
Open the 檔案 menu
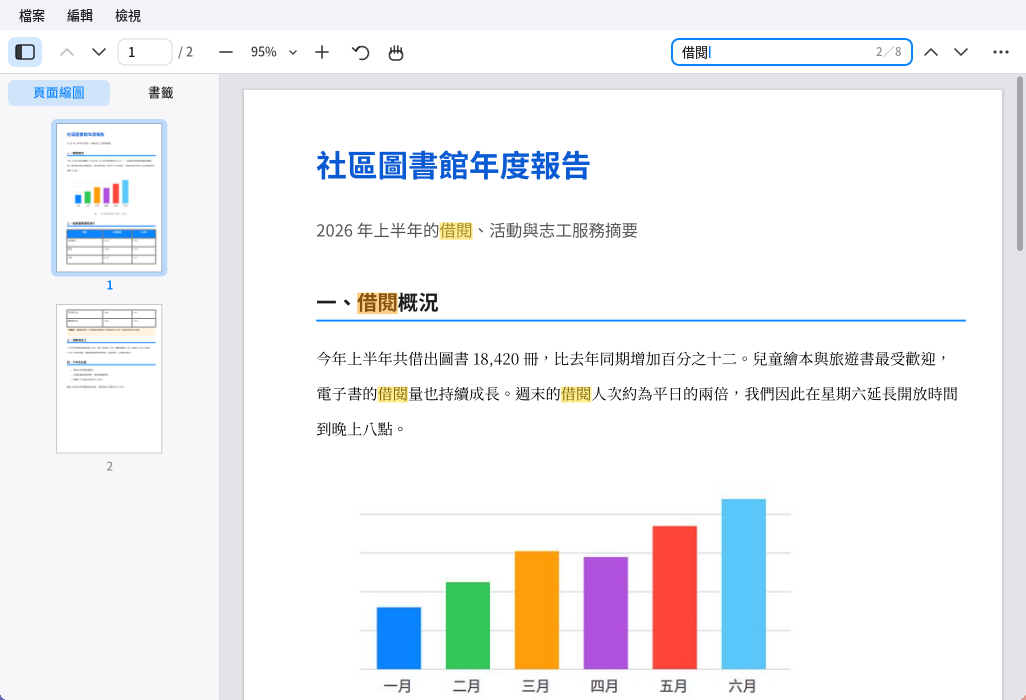pos(31,15)
